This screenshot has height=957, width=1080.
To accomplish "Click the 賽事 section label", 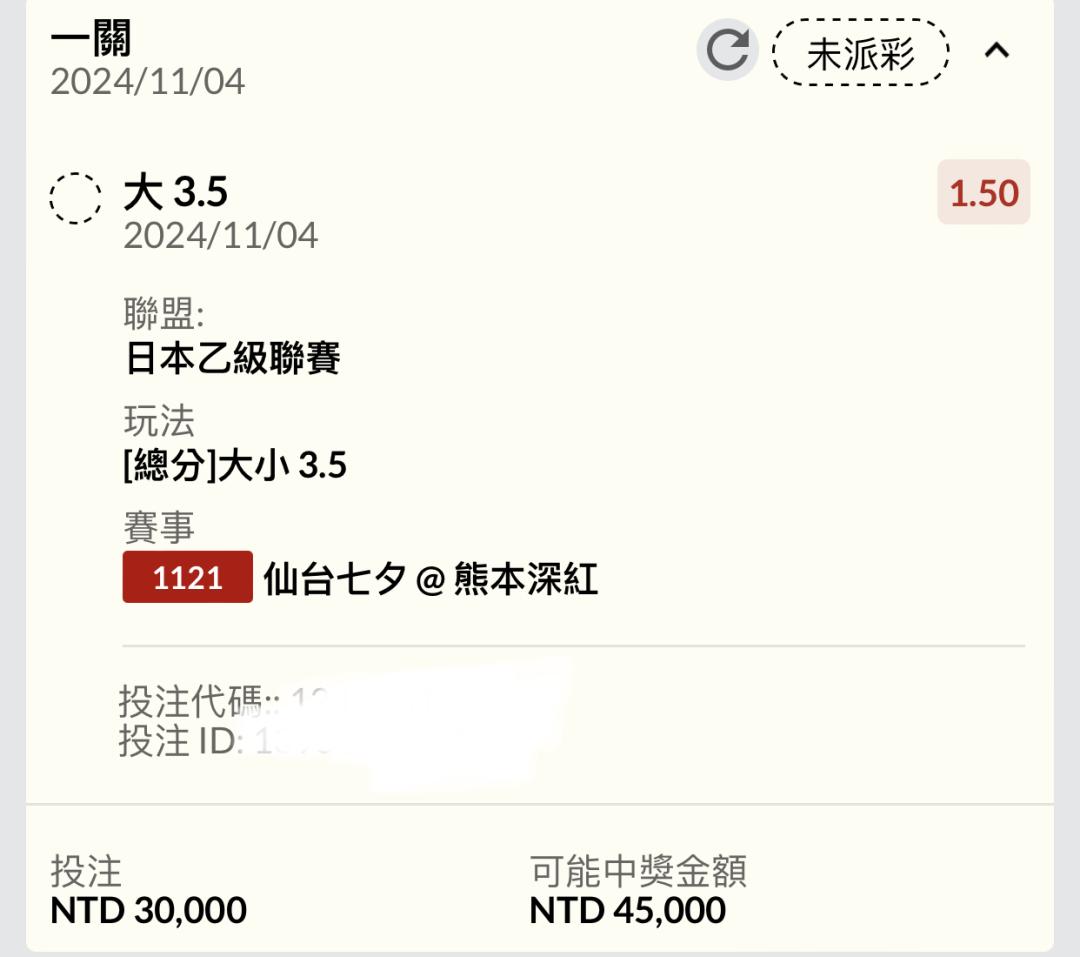I will [158, 527].
